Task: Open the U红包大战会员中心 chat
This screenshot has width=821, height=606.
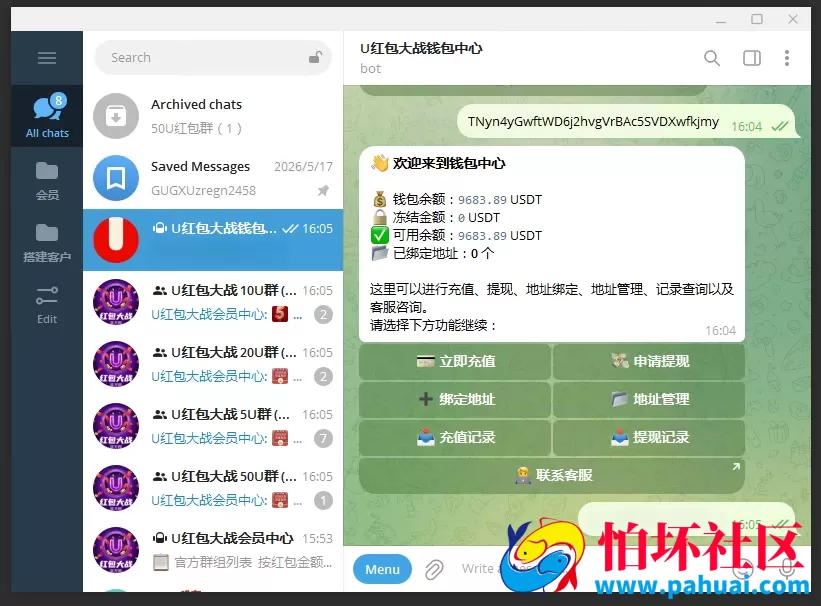Action: tap(213, 550)
